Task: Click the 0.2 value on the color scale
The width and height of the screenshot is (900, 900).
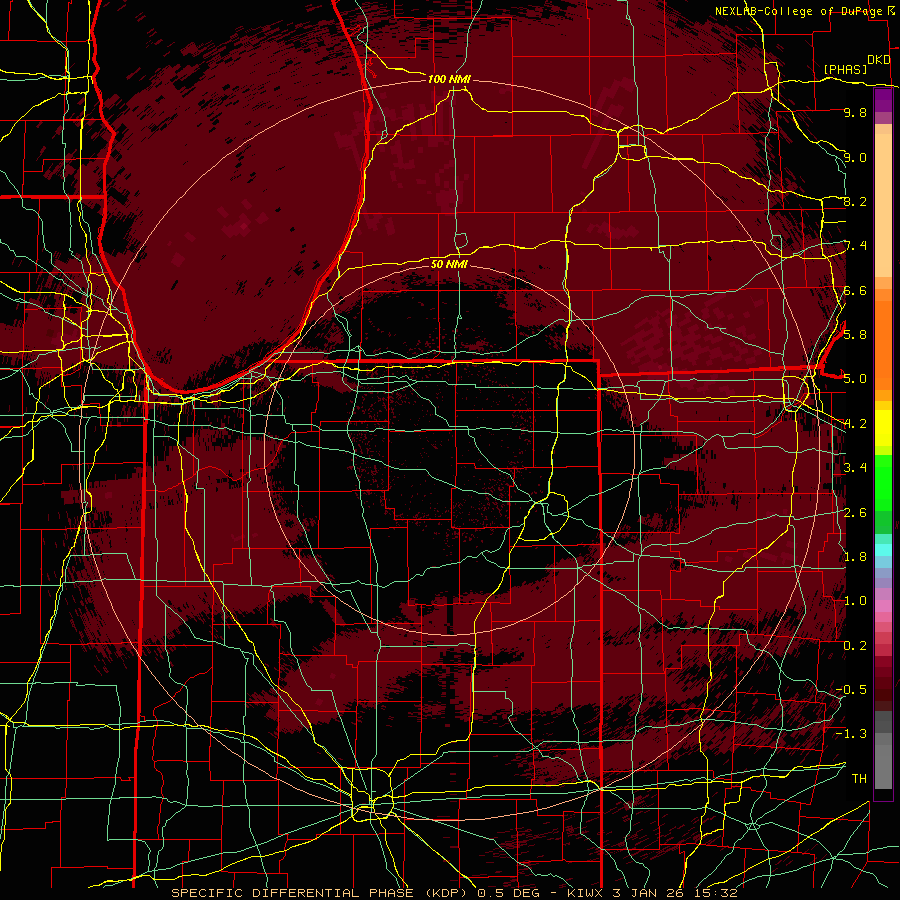Action: [855, 646]
